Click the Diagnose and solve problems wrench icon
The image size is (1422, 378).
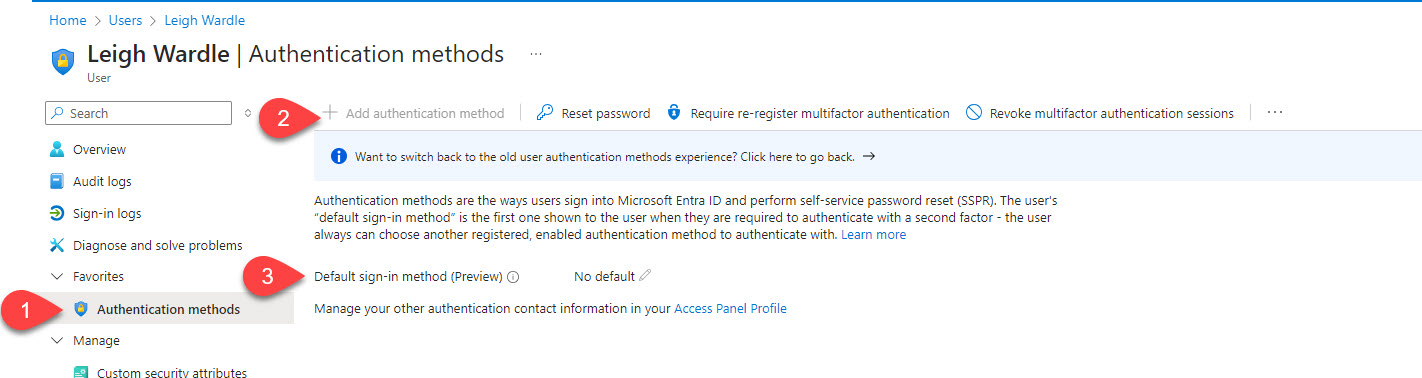(x=57, y=245)
